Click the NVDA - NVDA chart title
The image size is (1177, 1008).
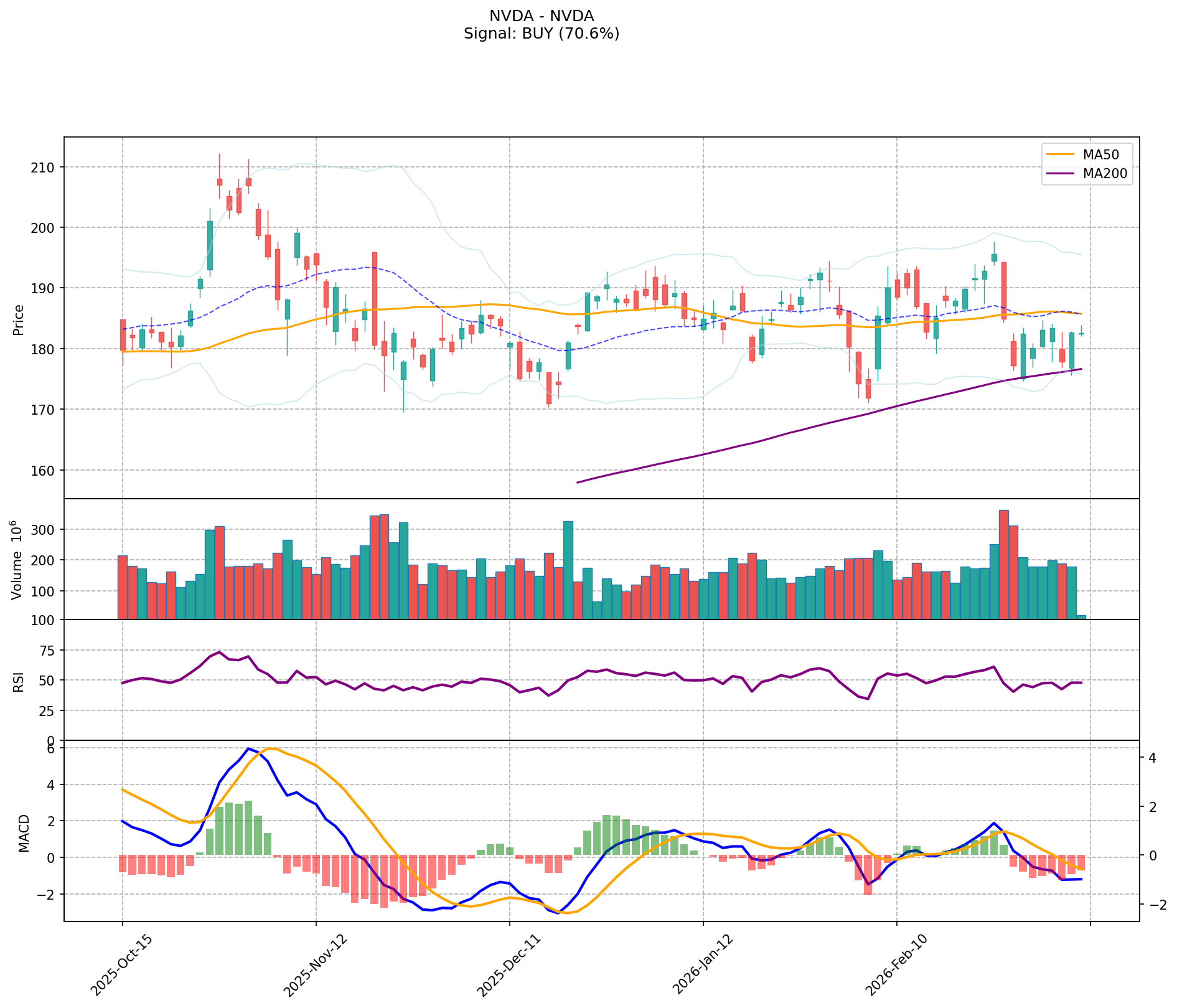(x=541, y=16)
